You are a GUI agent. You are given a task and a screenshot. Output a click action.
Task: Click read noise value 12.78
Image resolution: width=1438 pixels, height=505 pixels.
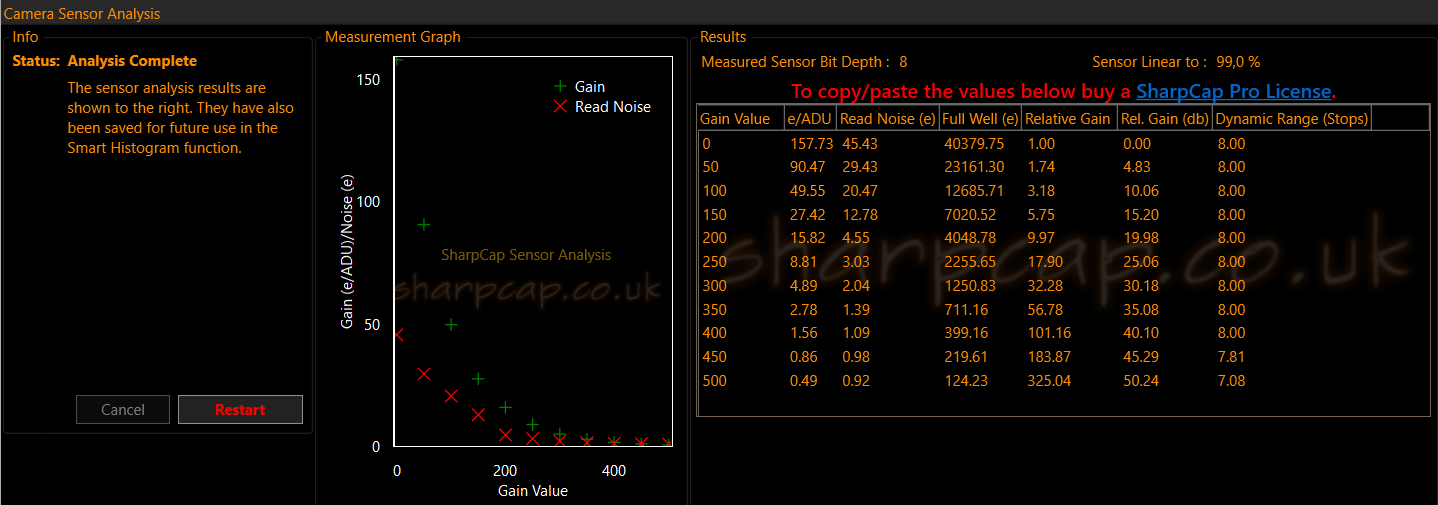tap(860, 215)
